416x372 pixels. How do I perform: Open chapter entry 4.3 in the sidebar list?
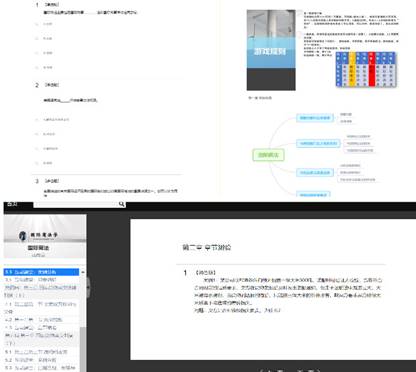click(x=41, y=328)
